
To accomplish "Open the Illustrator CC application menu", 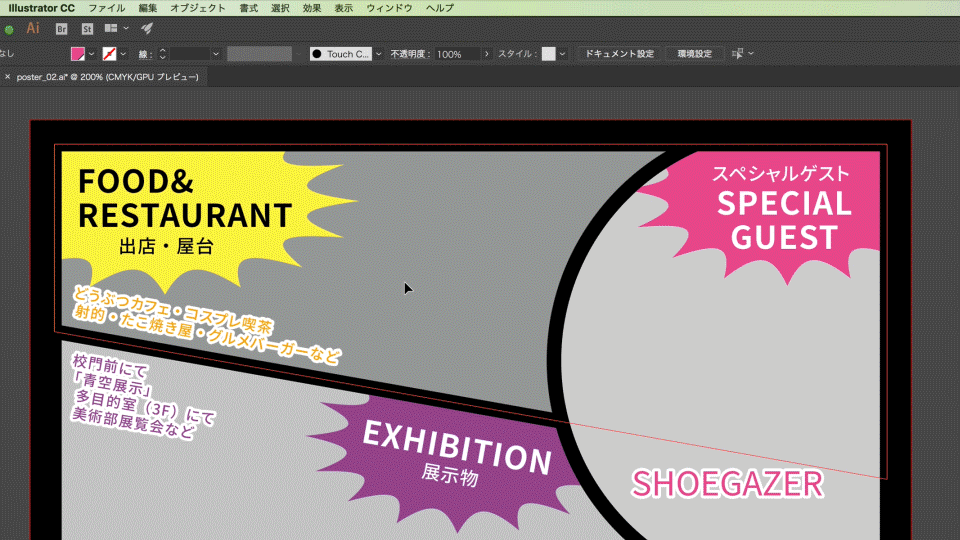I will coord(42,8).
